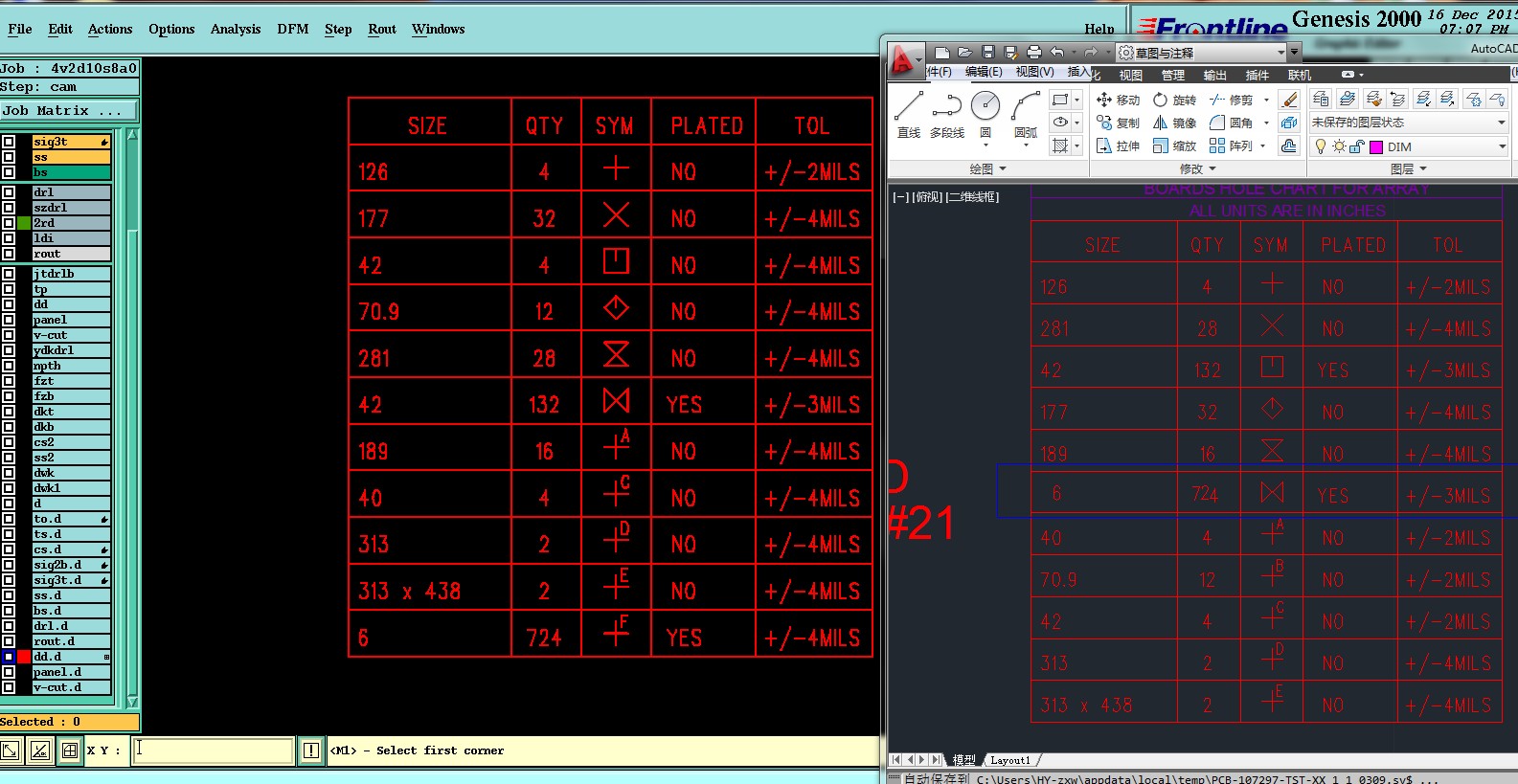Click AutoCAD Copy tool icon

(x=1103, y=123)
